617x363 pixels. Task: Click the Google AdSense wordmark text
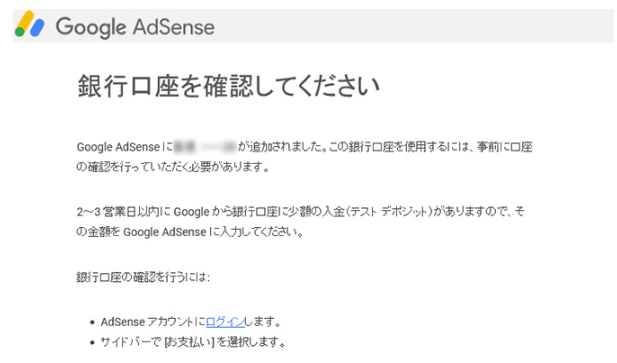[x=135, y=27]
